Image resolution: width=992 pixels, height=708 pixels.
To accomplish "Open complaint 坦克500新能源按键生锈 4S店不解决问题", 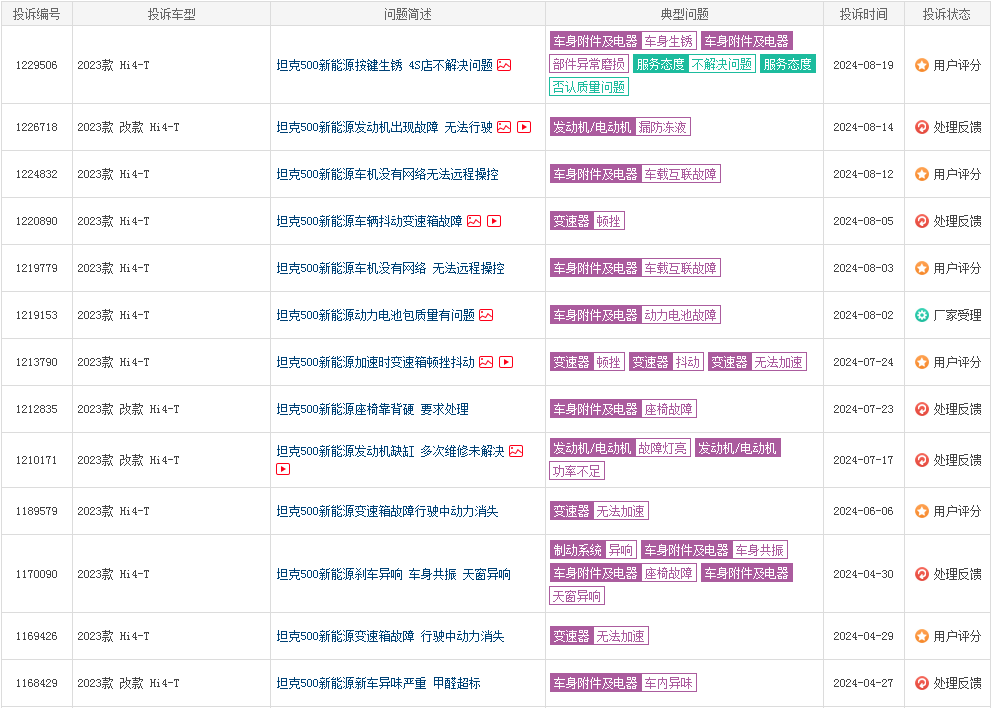I will pos(385,65).
